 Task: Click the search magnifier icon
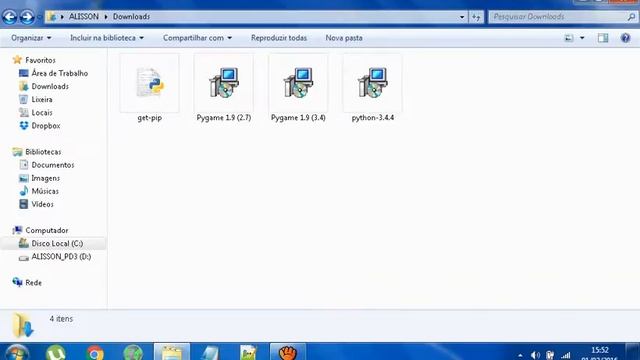631,17
